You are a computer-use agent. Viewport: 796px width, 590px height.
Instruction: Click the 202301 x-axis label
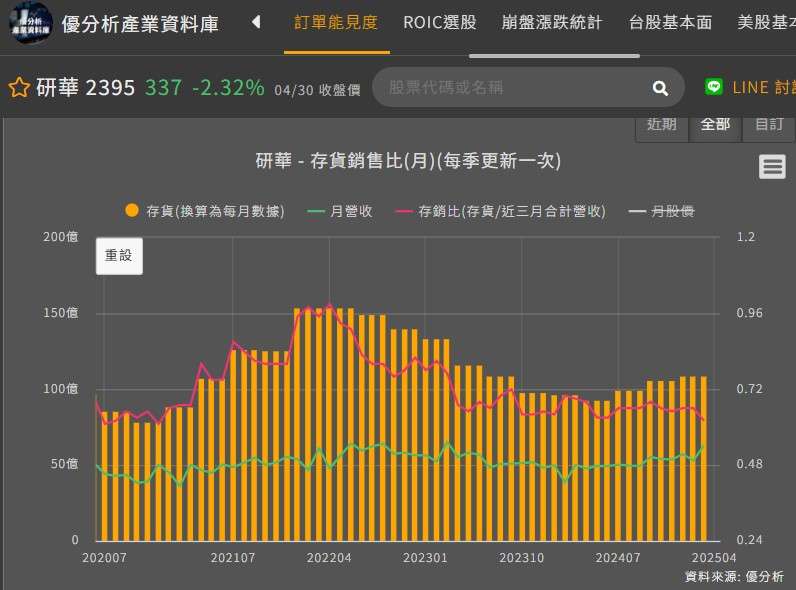click(x=425, y=558)
